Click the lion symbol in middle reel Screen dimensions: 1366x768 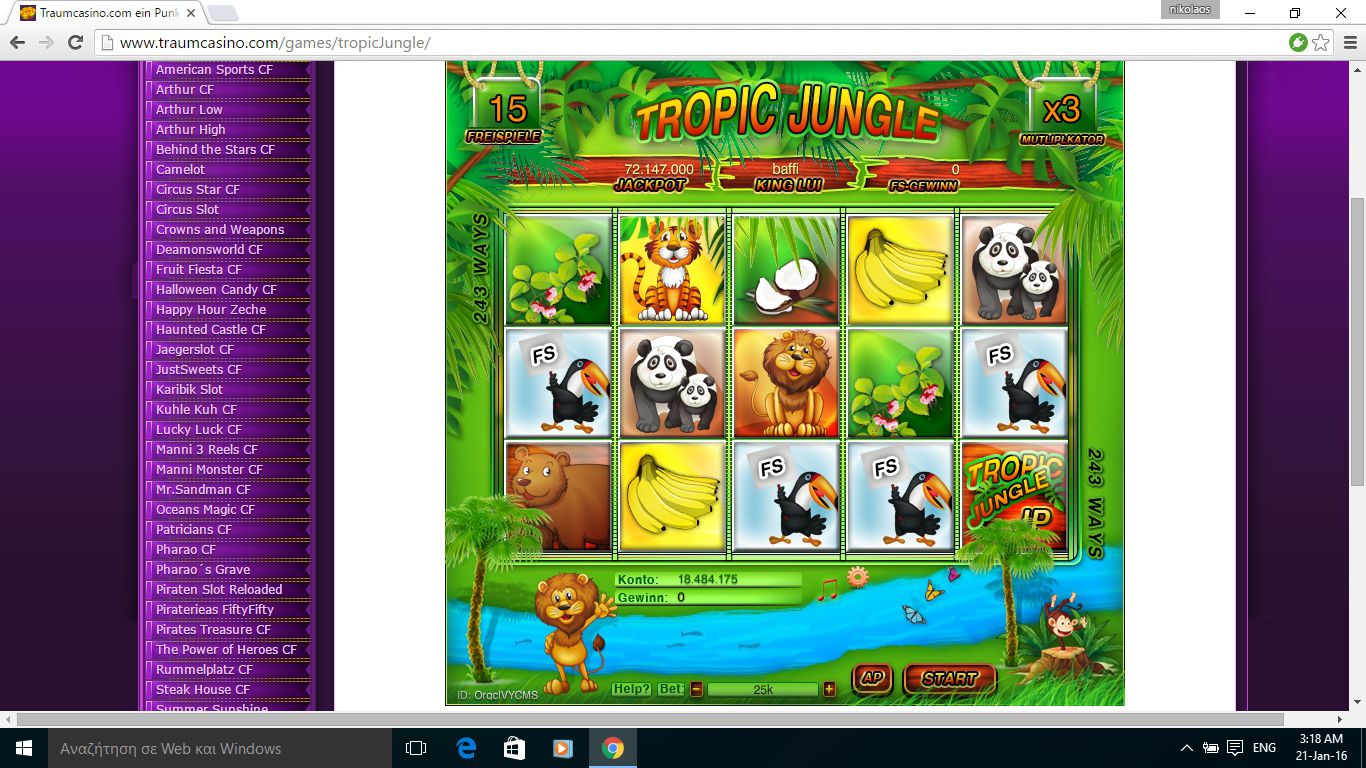(x=786, y=383)
